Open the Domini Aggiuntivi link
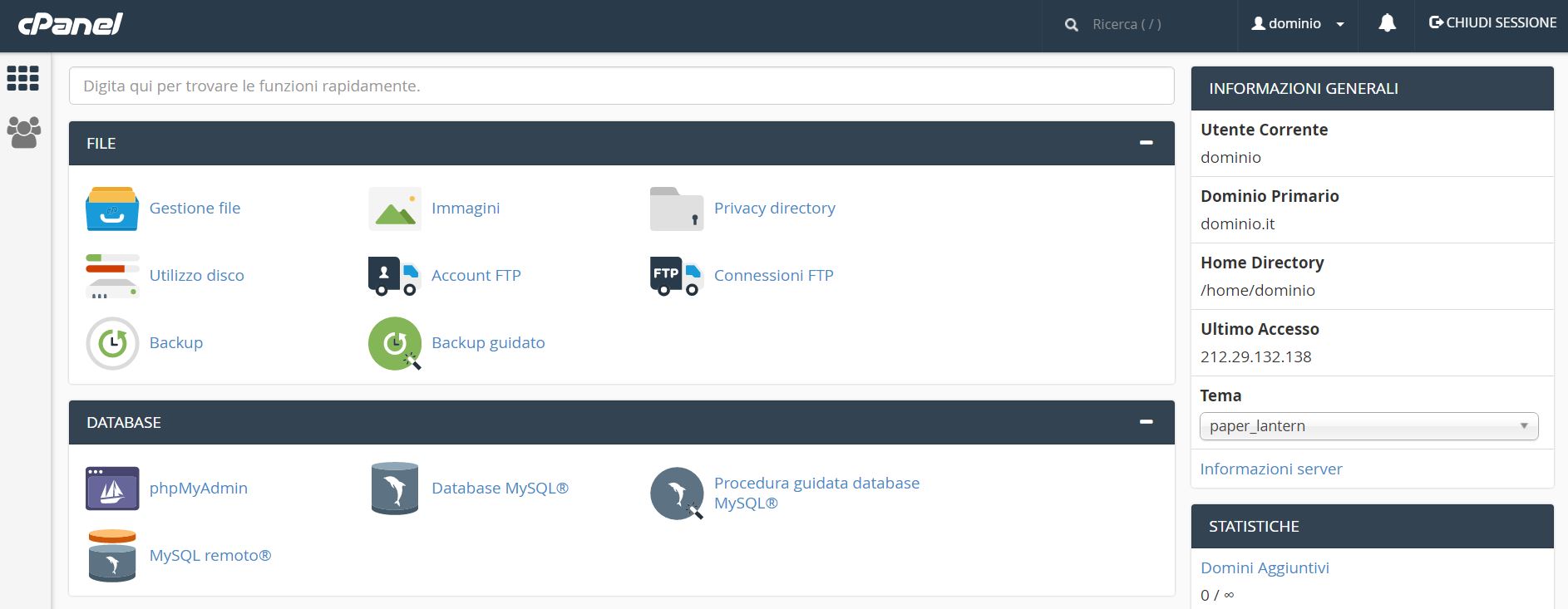 tap(1265, 568)
